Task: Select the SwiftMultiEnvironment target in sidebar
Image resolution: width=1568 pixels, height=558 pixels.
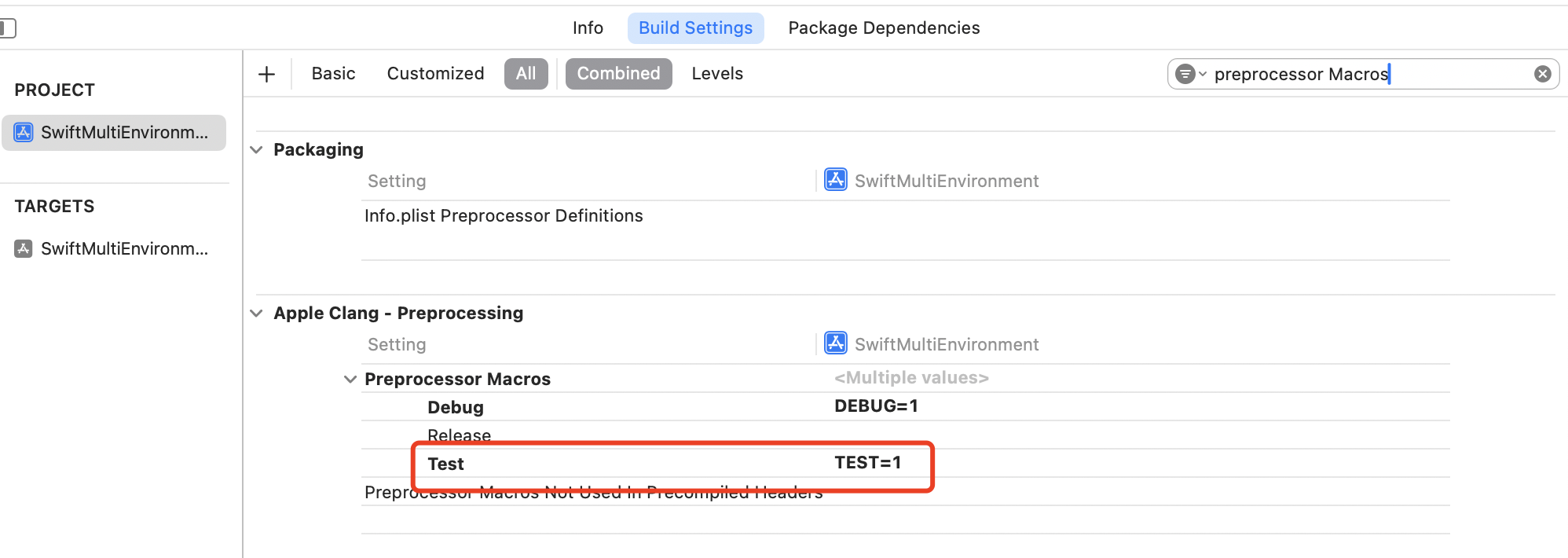Action: [x=114, y=249]
